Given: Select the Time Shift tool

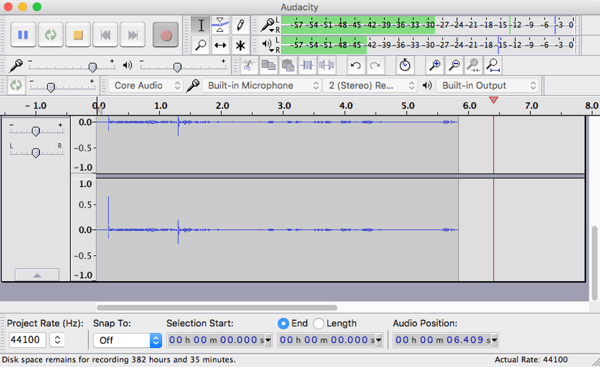Looking at the screenshot, I should [220, 45].
